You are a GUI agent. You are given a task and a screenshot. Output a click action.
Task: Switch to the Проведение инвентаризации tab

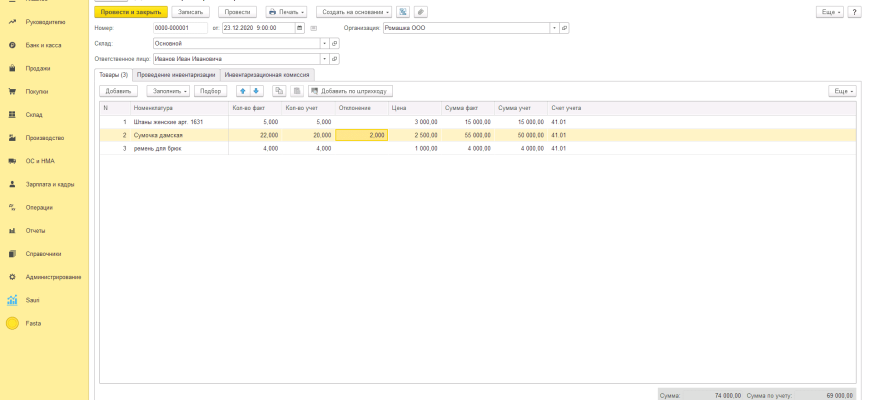176,75
